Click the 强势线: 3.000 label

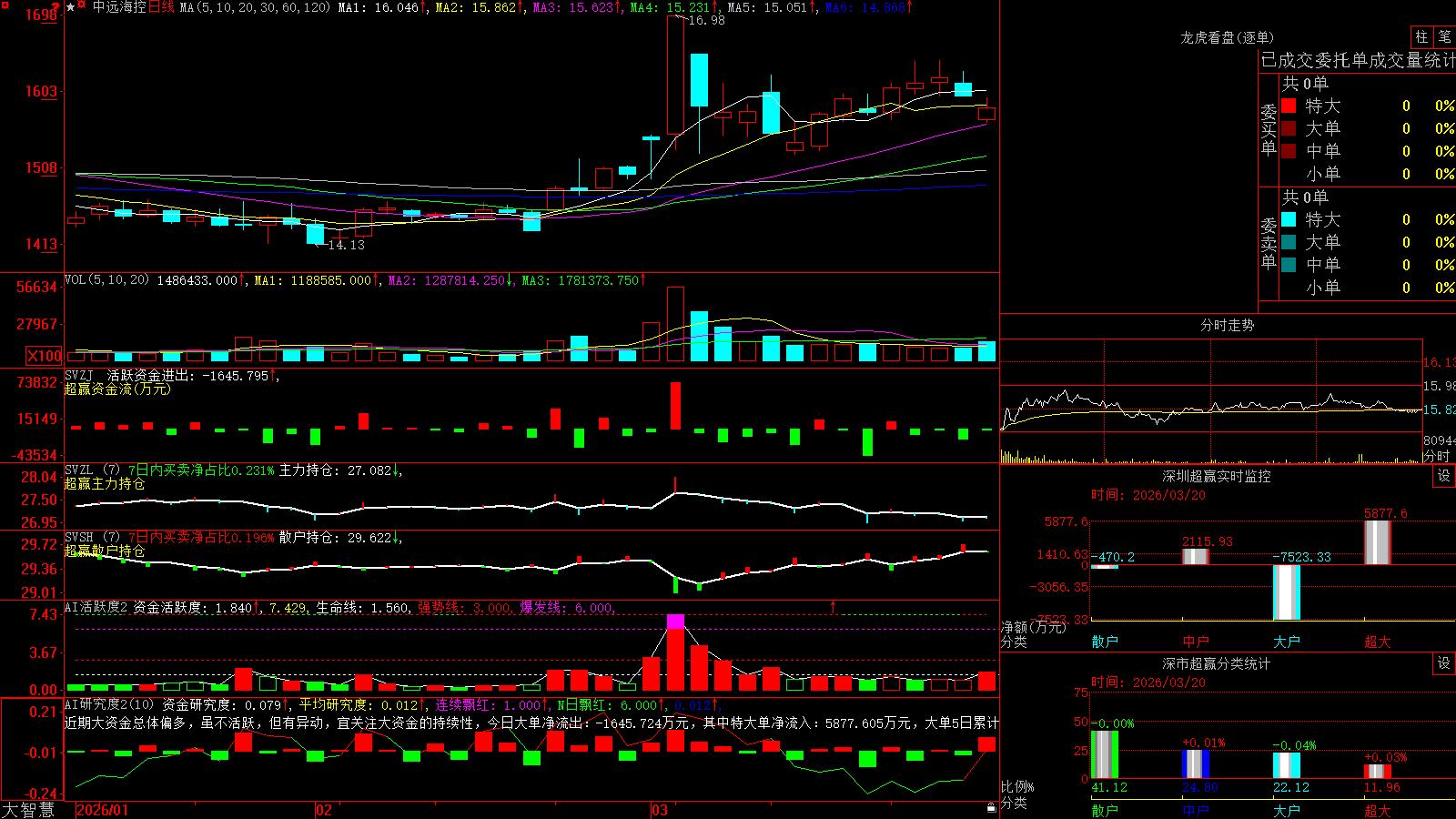[x=465, y=608]
